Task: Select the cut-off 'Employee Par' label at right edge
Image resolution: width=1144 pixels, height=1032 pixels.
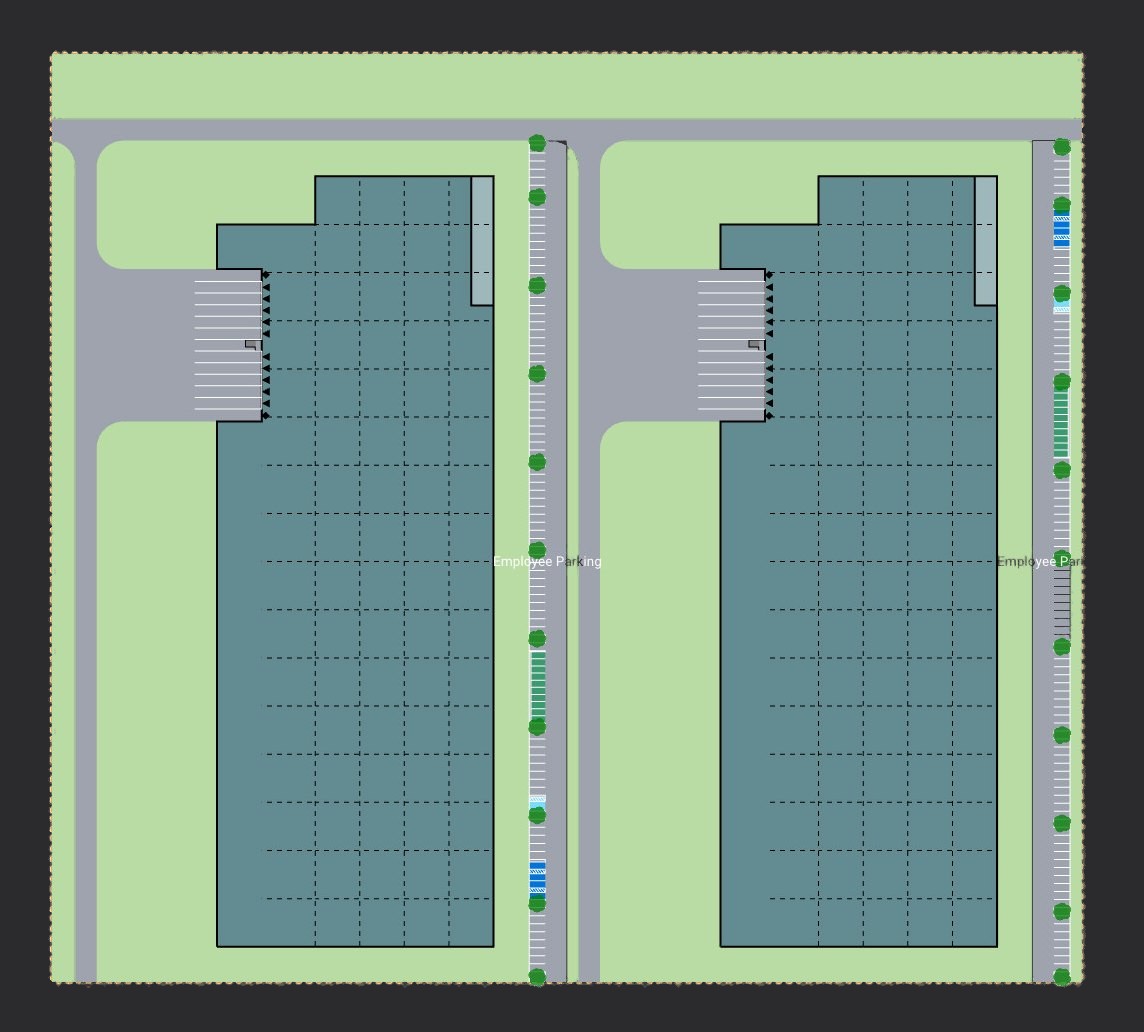Action: 1040,561
